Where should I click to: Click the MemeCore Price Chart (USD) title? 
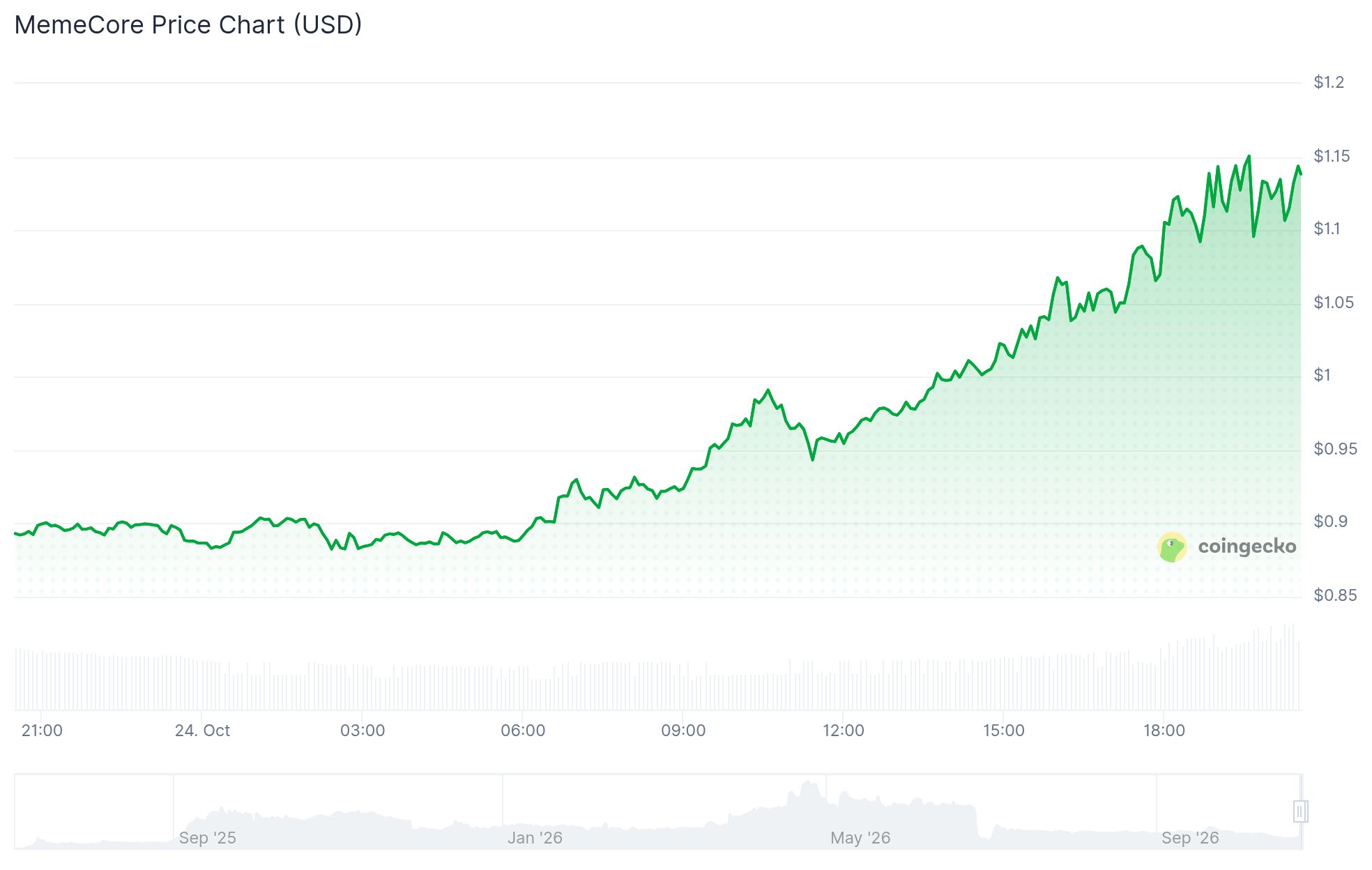tap(188, 25)
